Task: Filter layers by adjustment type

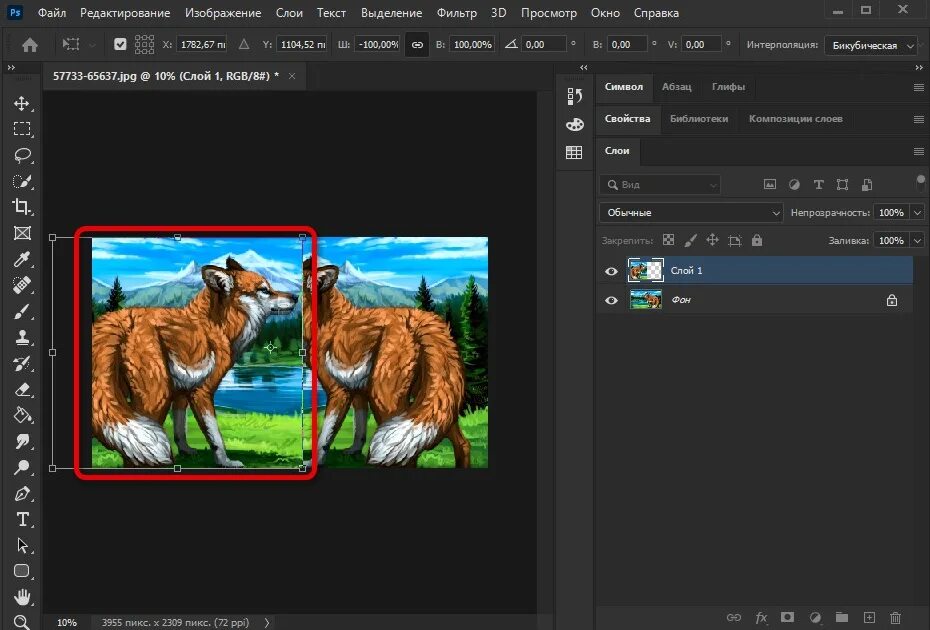Action: 794,184
